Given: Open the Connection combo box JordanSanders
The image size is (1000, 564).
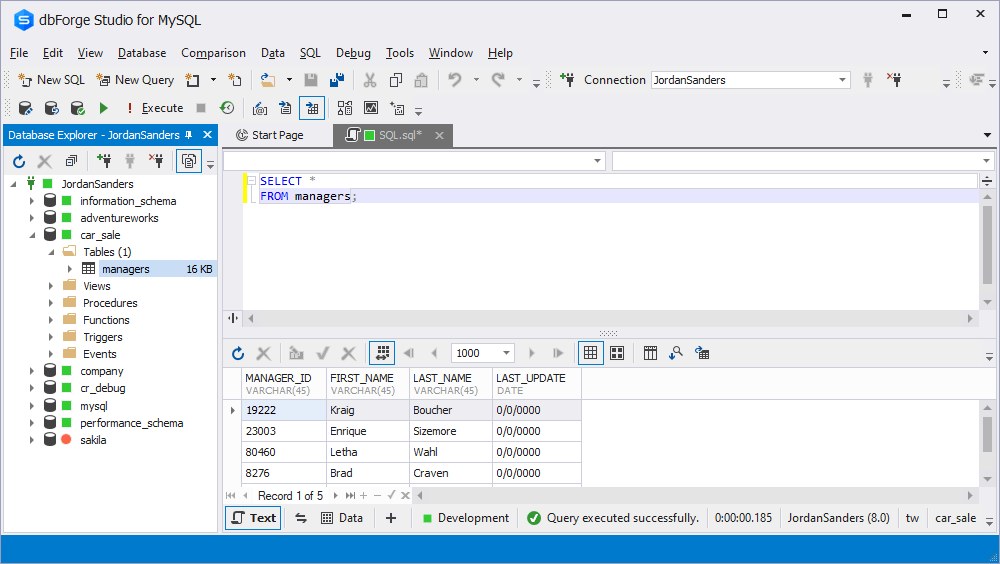Looking at the screenshot, I should coord(750,80).
